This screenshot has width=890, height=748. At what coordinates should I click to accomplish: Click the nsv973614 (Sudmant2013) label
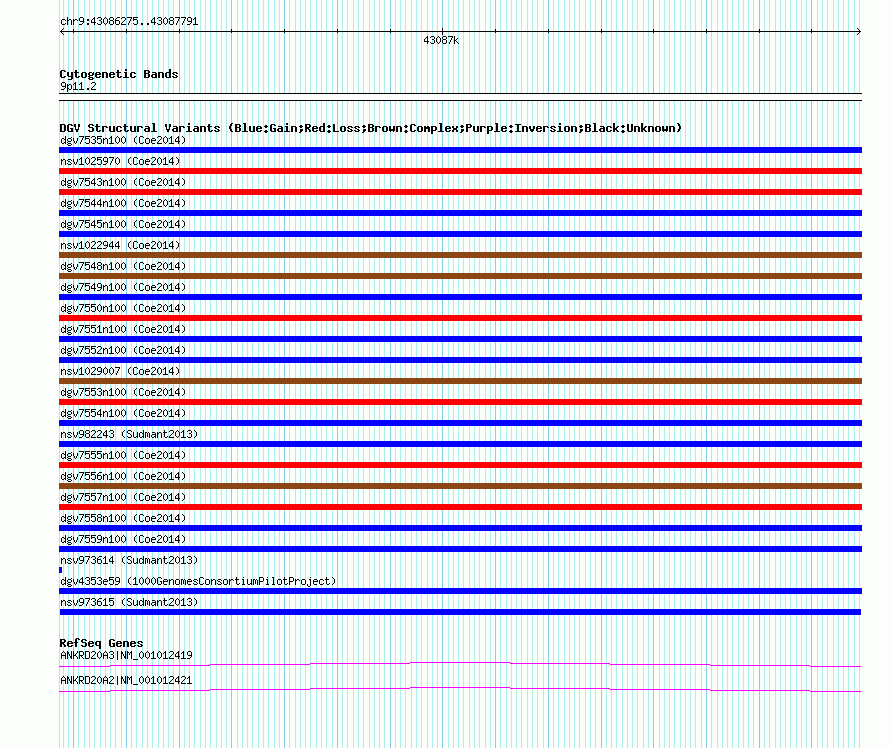129,560
